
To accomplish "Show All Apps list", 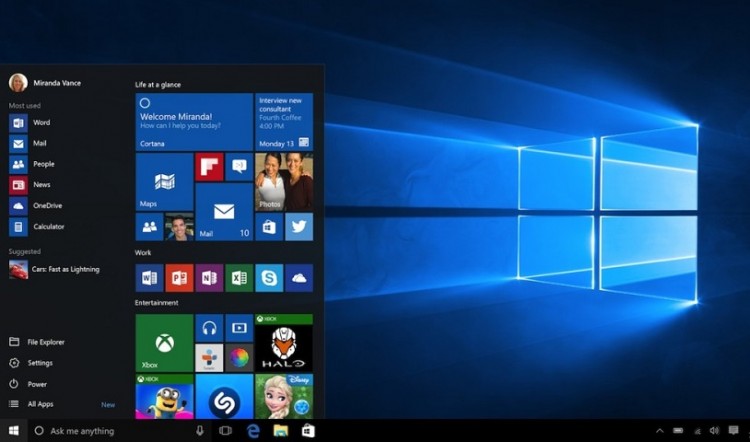I will pos(32,404).
